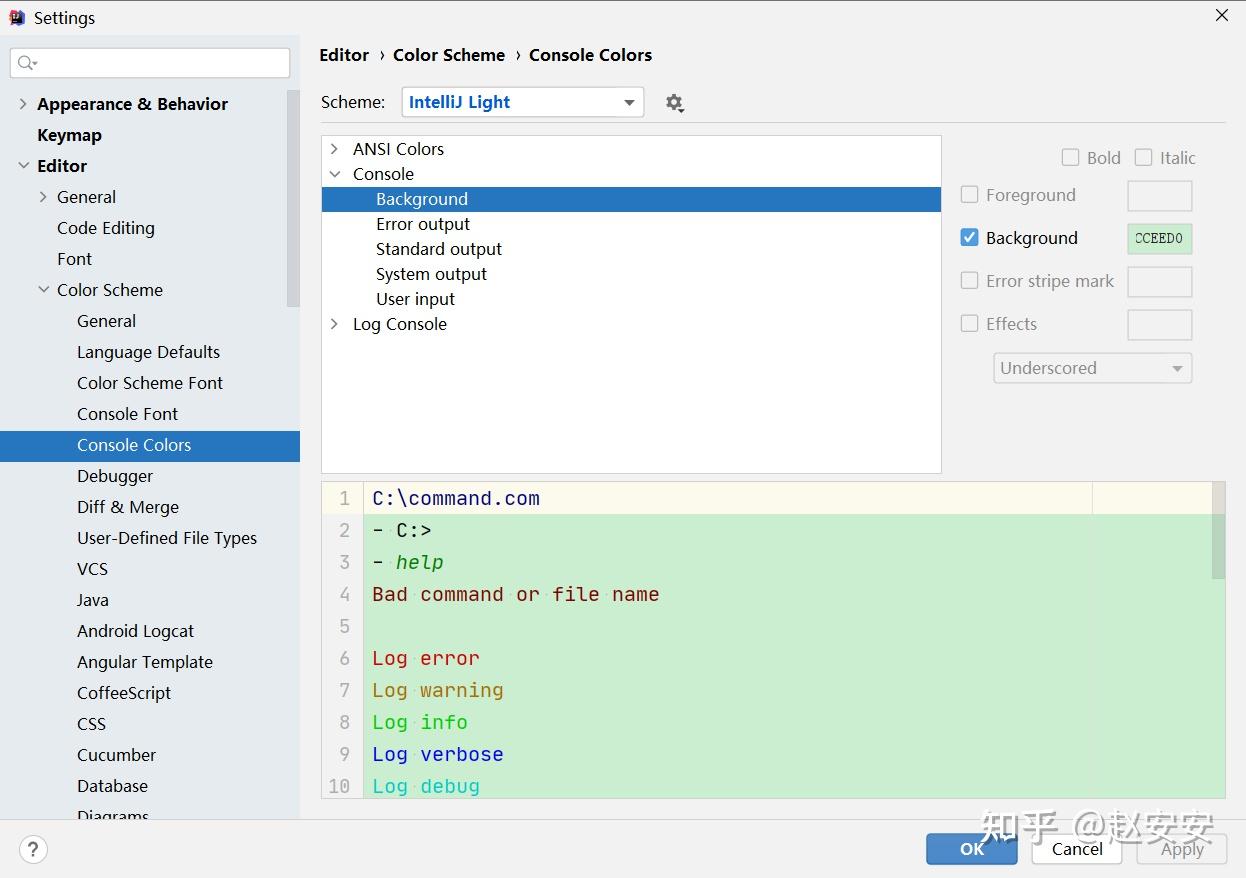Open VCS color settings
The width and height of the screenshot is (1246, 878).
coord(92,569)
